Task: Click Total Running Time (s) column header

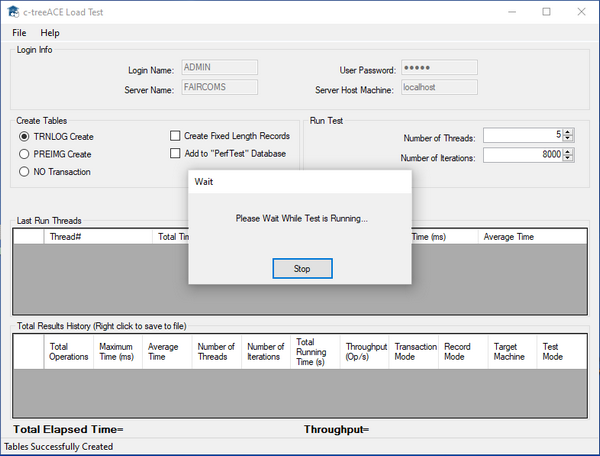Action: click(x=315, y=352)
